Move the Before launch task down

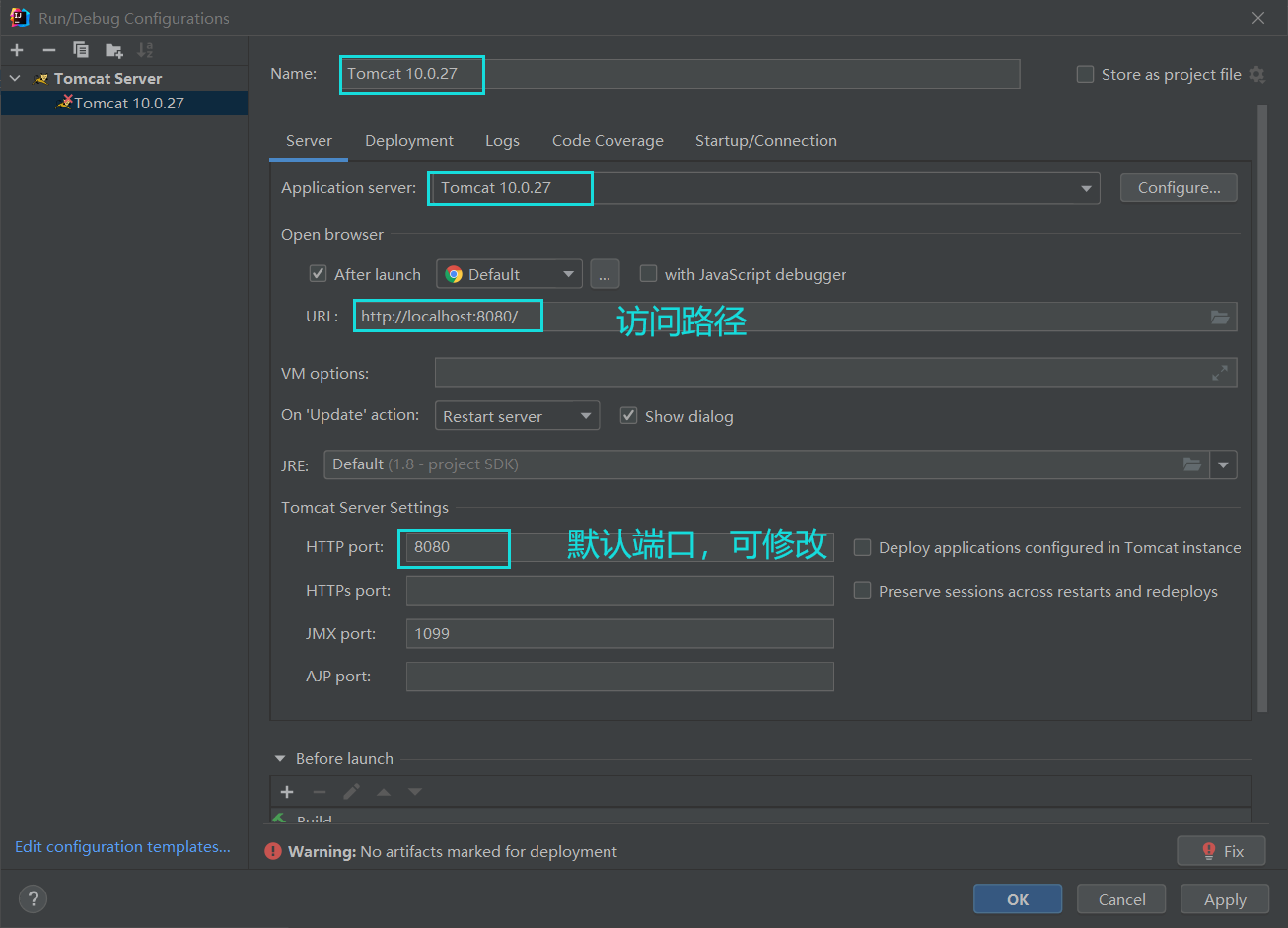click(x=415, y=792)
